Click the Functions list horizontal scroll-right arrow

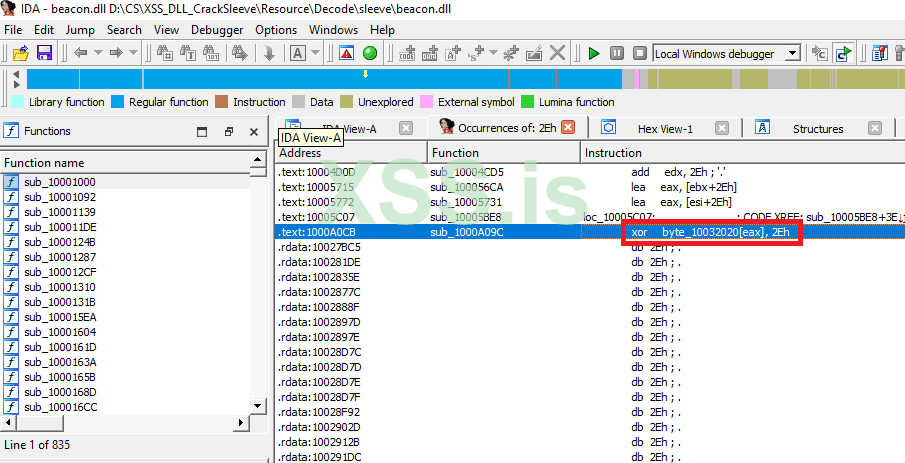coord(241,423)
